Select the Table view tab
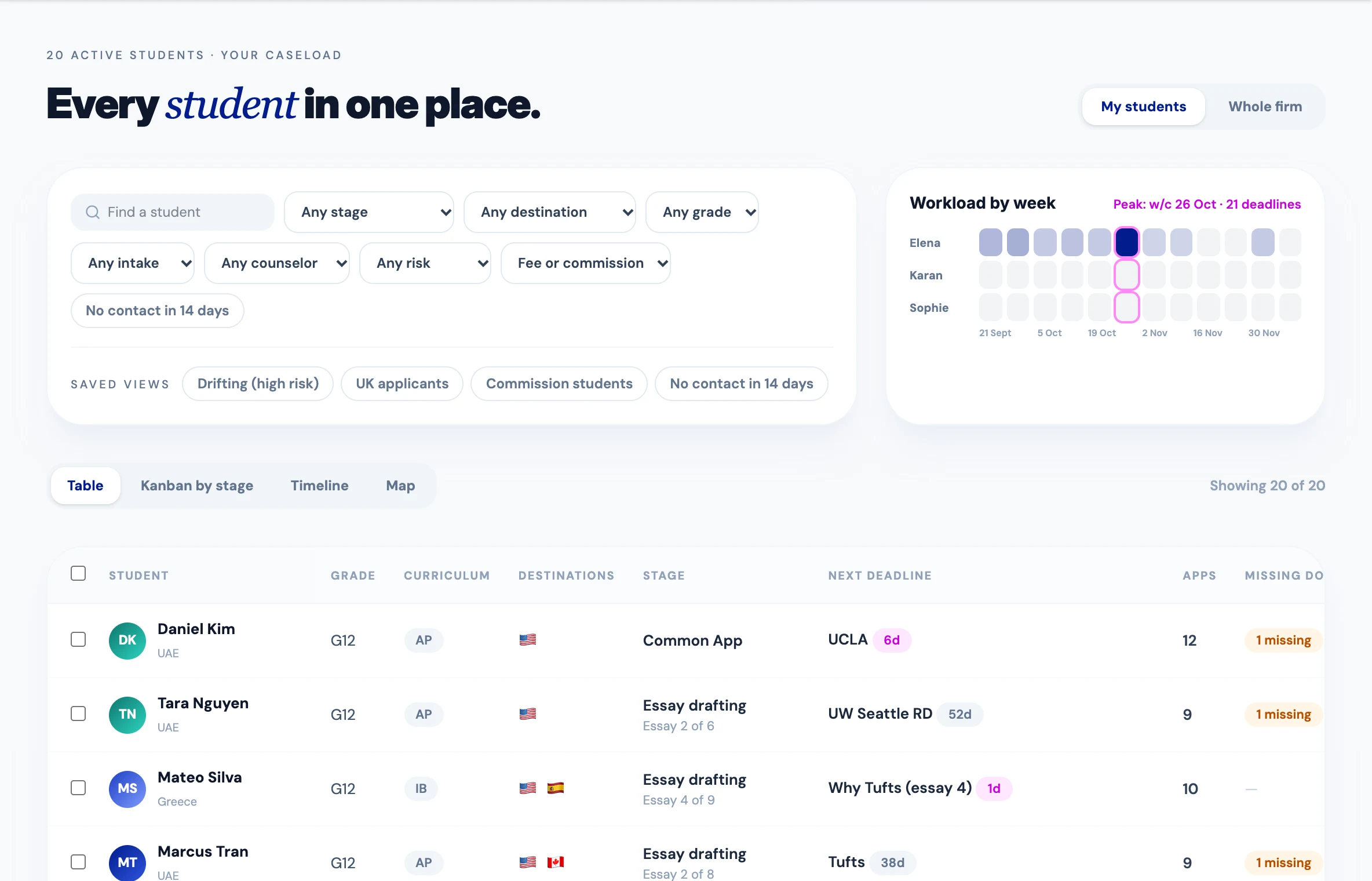The width and height of the screenshot is (1372, 881). (85, 486)
